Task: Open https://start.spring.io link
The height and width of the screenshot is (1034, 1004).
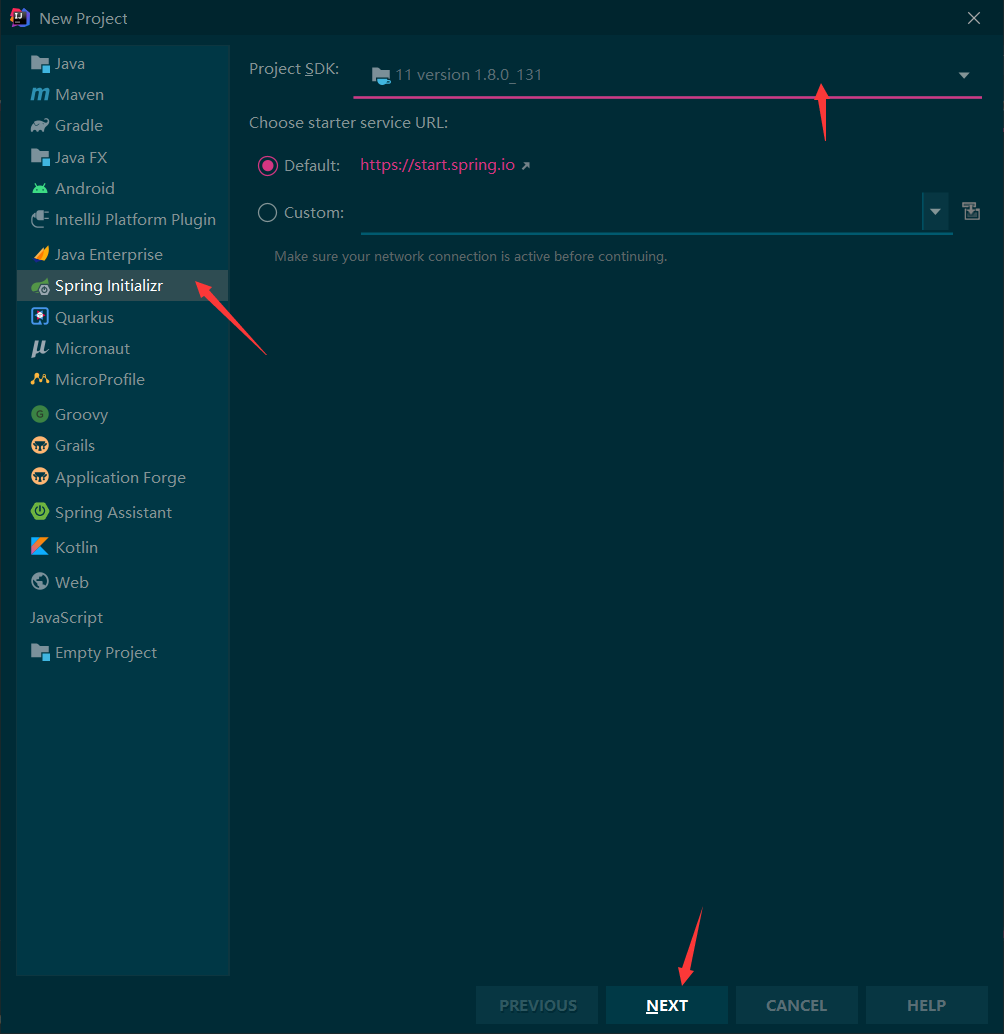Action: pyautogui.click(x=437, y=165)
